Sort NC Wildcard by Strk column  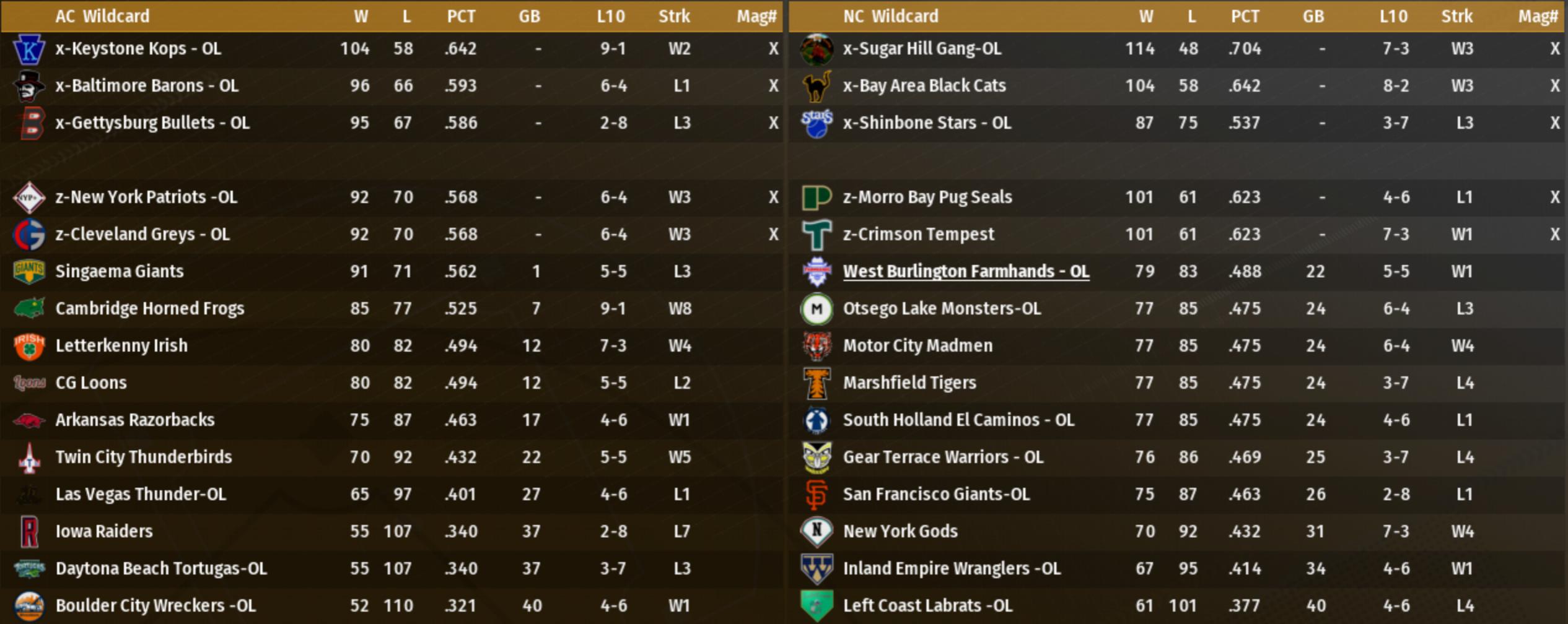tap(1456, 16)
